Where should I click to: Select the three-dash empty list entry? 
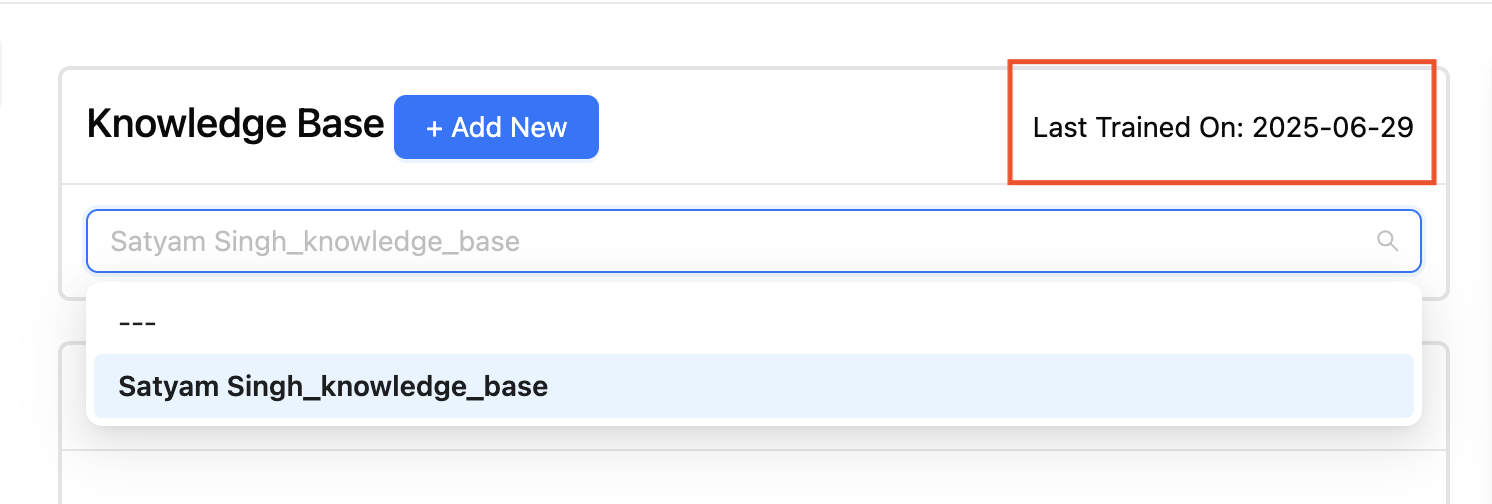pos(754,322)
